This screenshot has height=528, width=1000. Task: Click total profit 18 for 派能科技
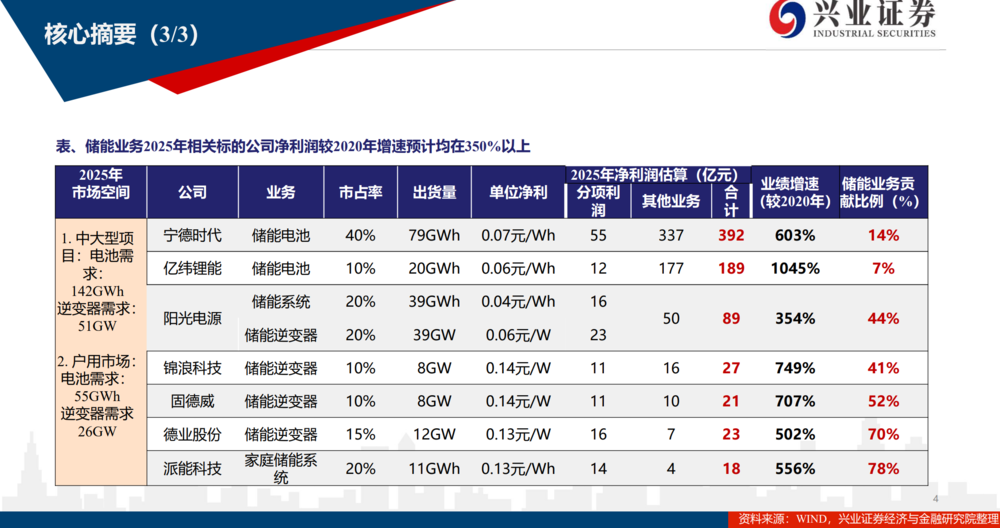[x=731, y=469]
